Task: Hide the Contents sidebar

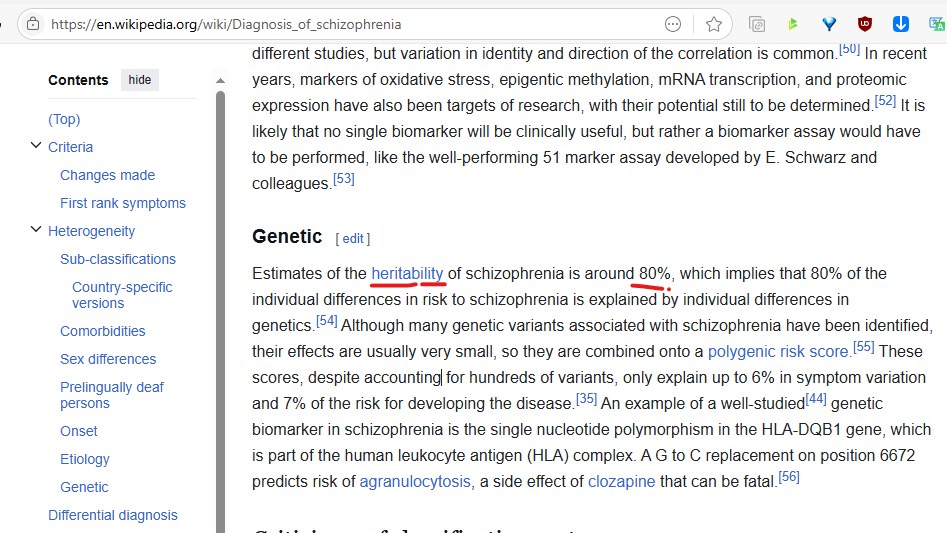Action: click(x=140, y=80)
